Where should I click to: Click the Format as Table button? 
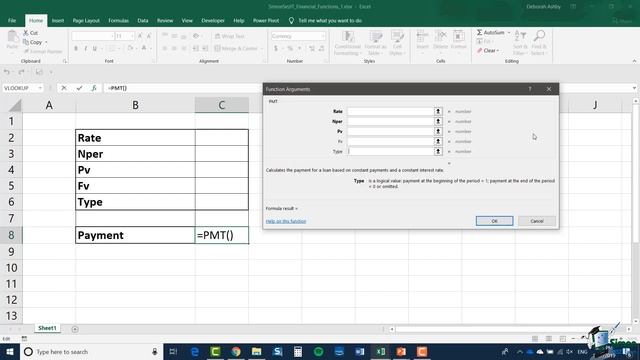[x=375, y=42]
